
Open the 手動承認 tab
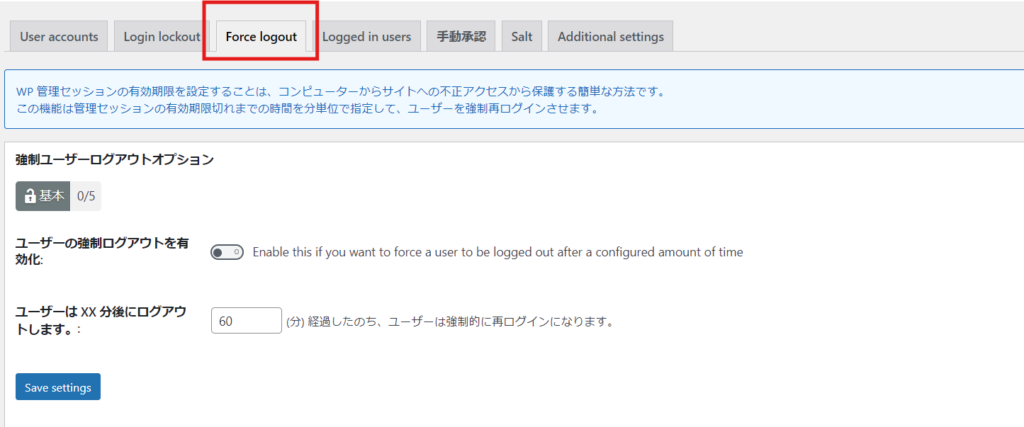tap(461, 37)
